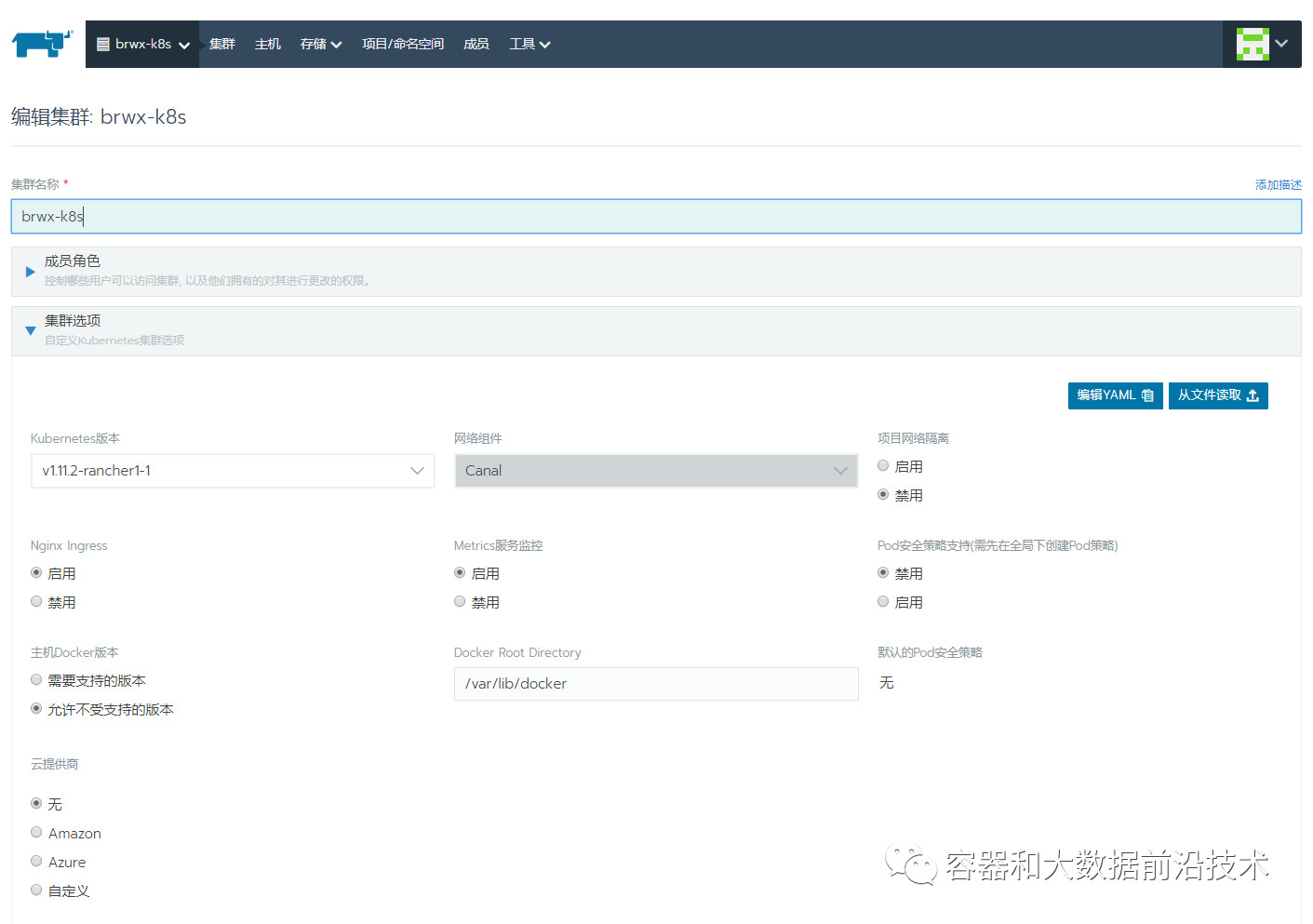Screen dimensions: 1313x924
Task: Select 启用 for Pod安全策略支持
Action: 883,602
